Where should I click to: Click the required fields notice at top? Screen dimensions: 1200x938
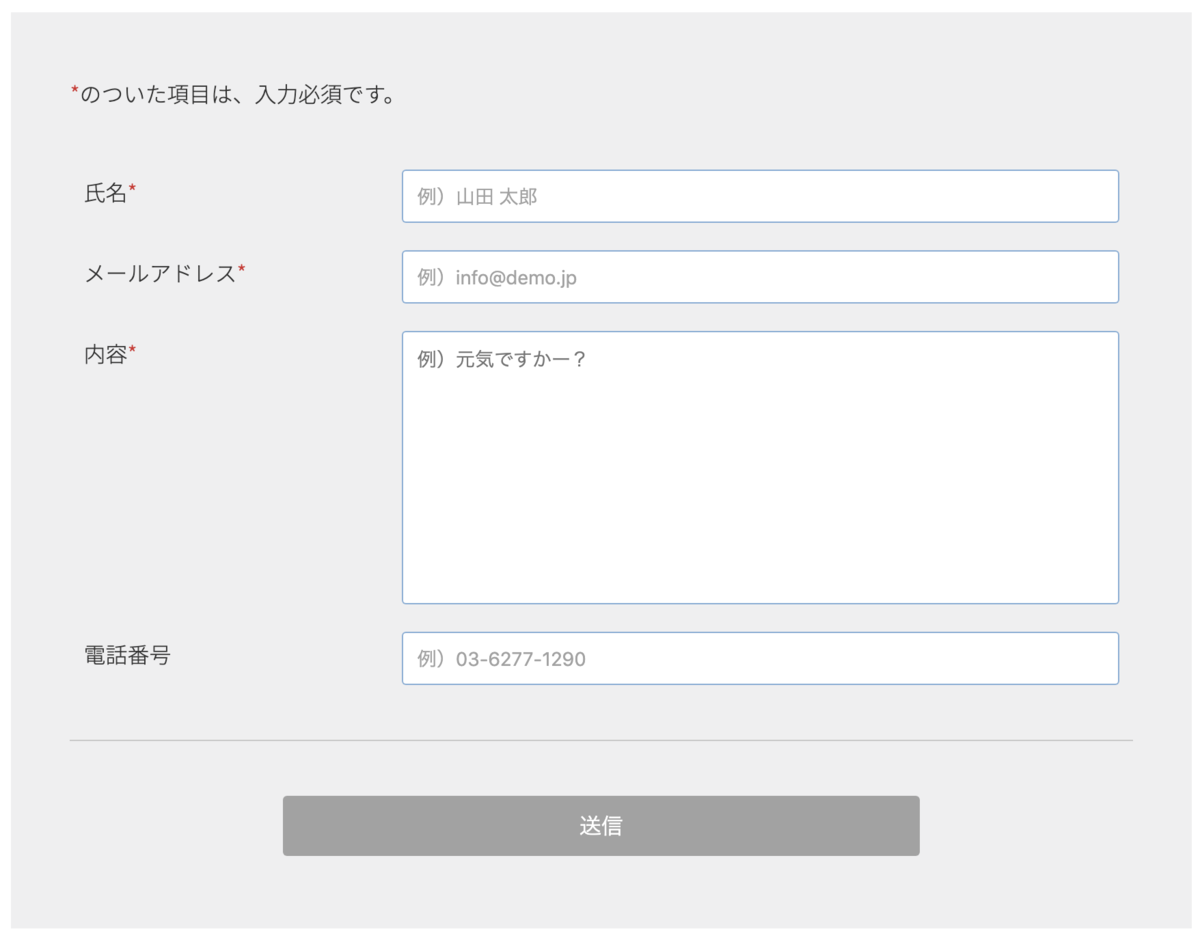point(232,94)
